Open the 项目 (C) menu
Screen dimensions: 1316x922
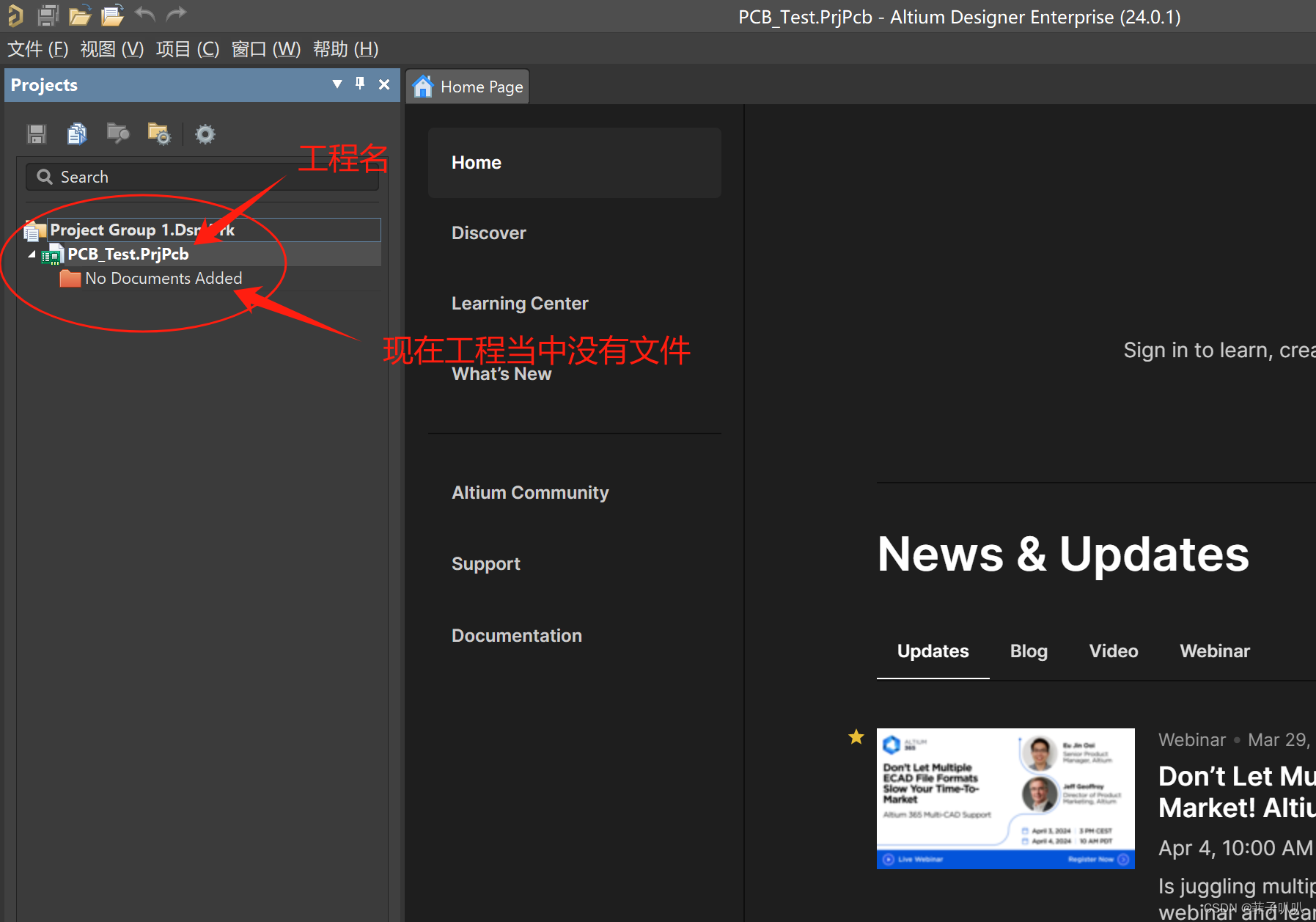click(x=188, y=49)
